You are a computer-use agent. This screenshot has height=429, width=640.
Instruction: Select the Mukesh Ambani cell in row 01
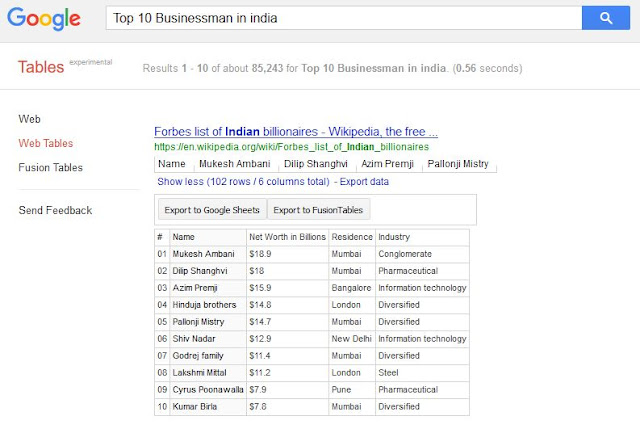point(208,254)
